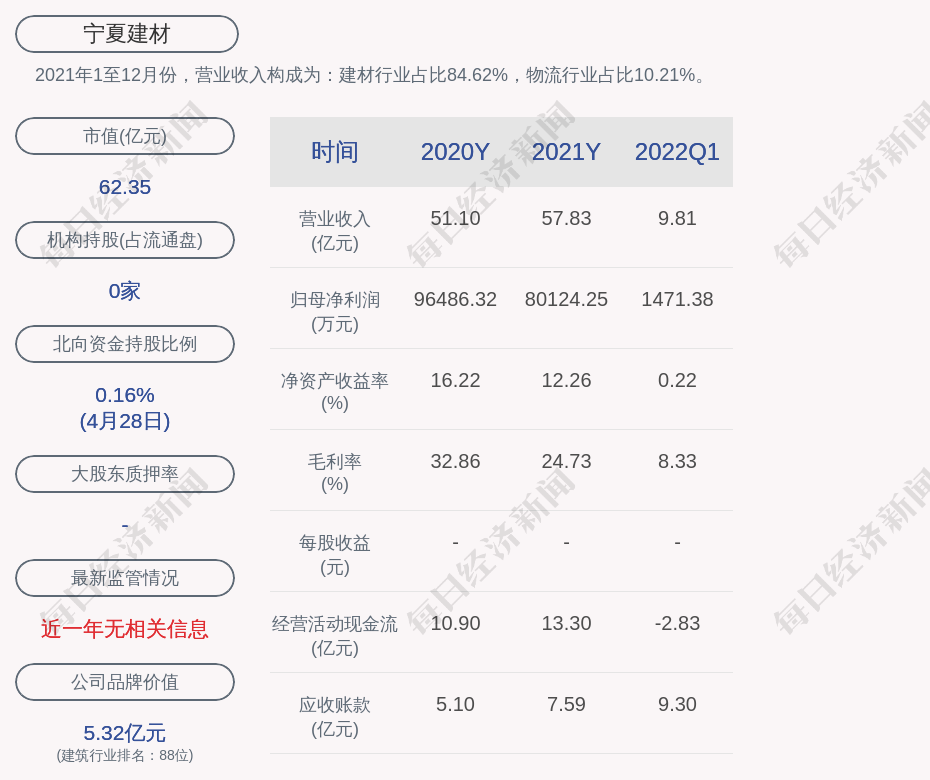Screen dimensions: 930x780
Task: Select gross margin value 8.33
Action: (677, 461)
